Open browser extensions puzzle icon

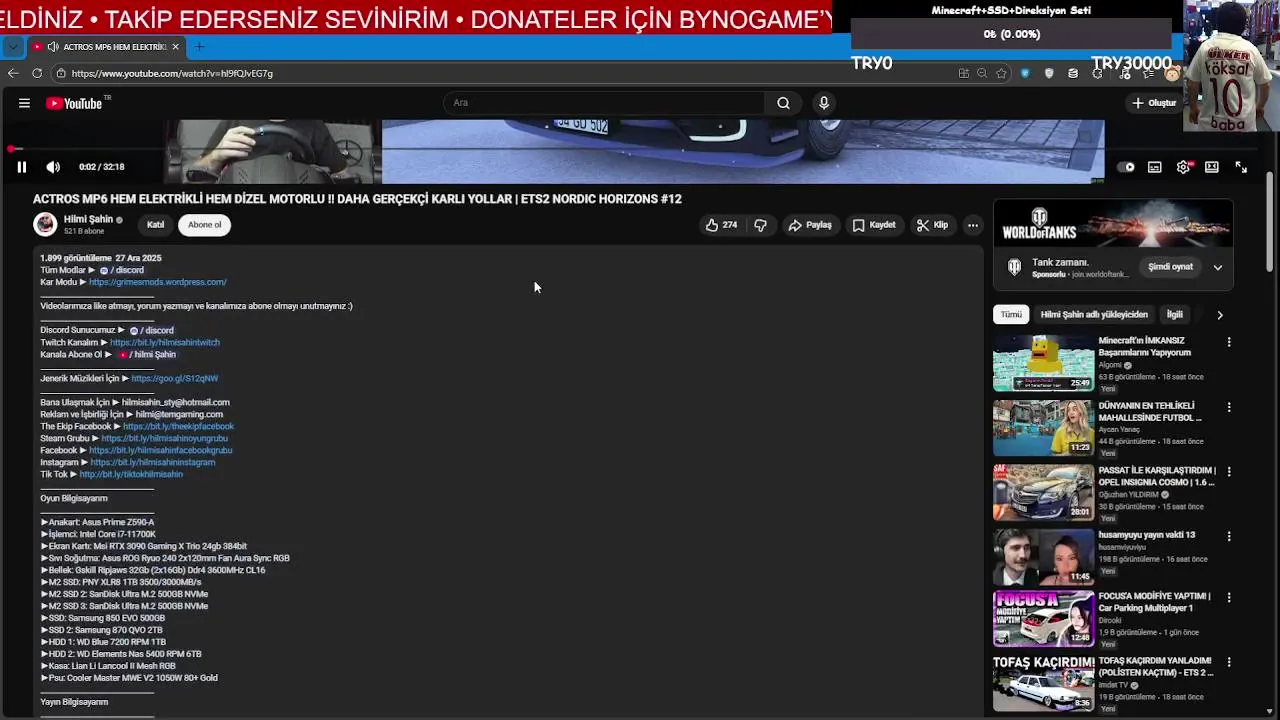1097,73
